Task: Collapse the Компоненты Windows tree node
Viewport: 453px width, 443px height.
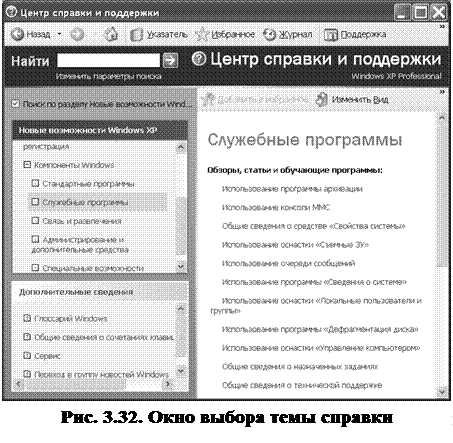Action: click(x=27, y=165)
